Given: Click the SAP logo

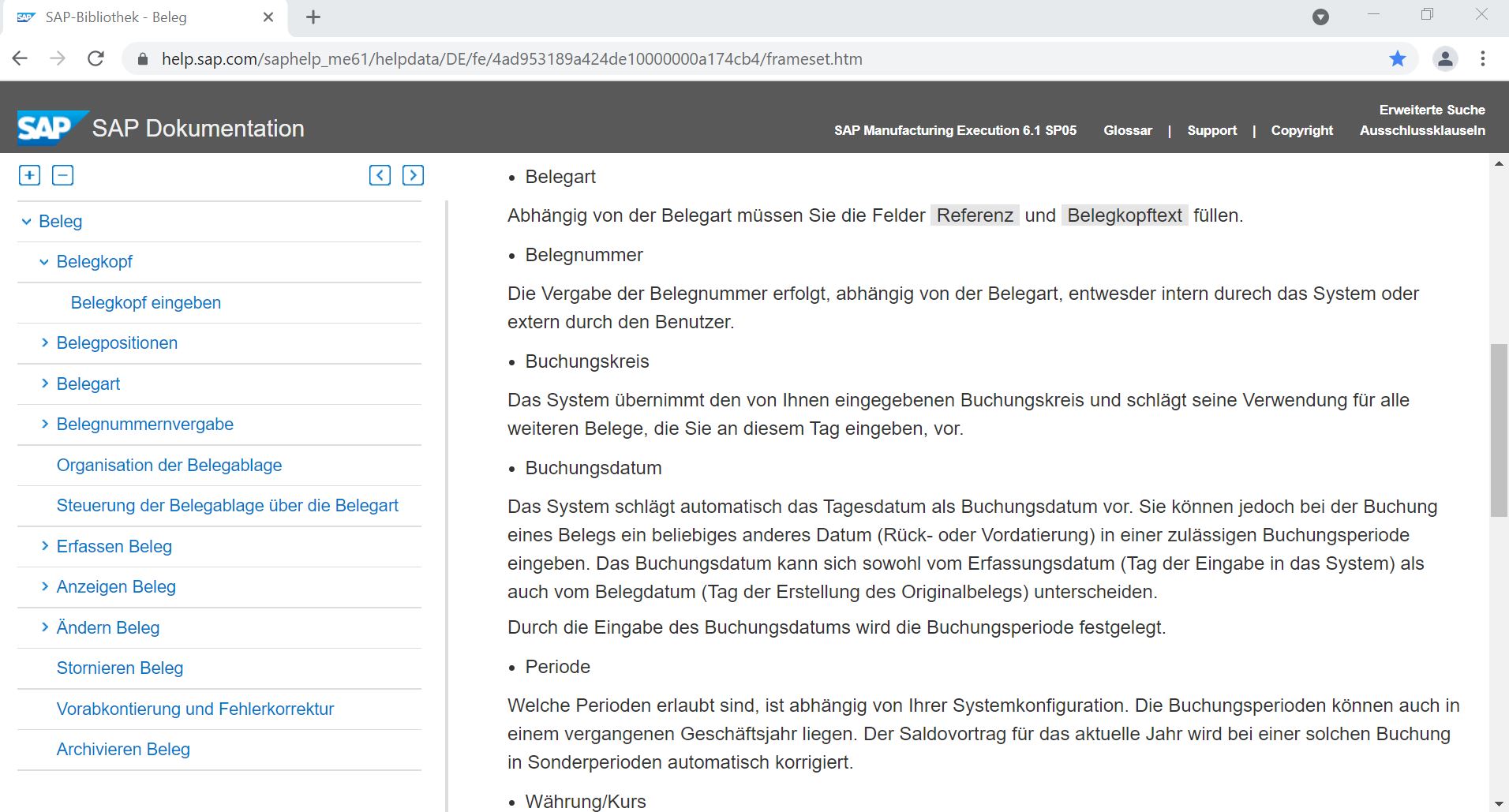Looking at the screenshot, I should (51, 128).
